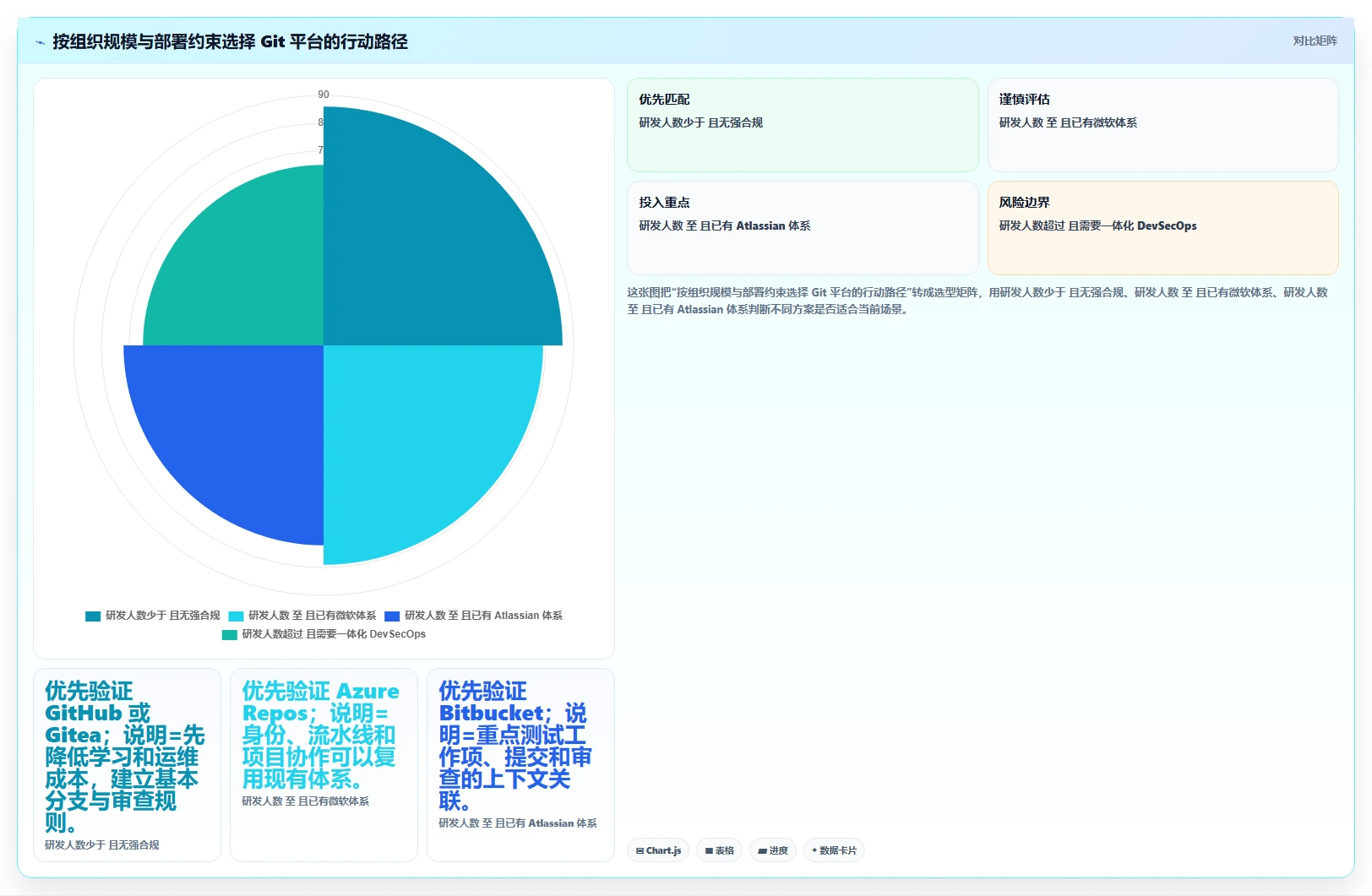
Task: Click the 对比矩阵 label in the header
Action: click(1315, 41)
